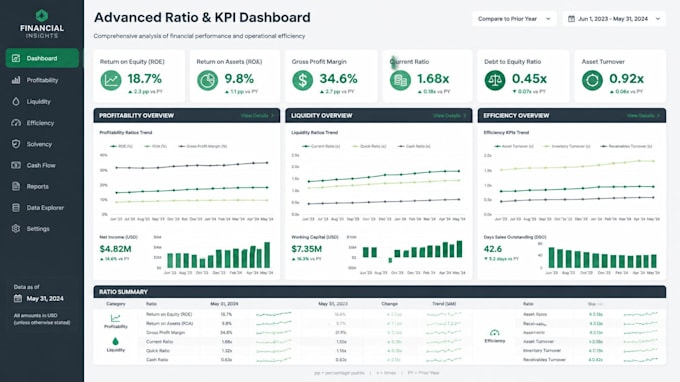Click the 0.45x debt to equity value

pyautogui.click(x=529, y=79)
